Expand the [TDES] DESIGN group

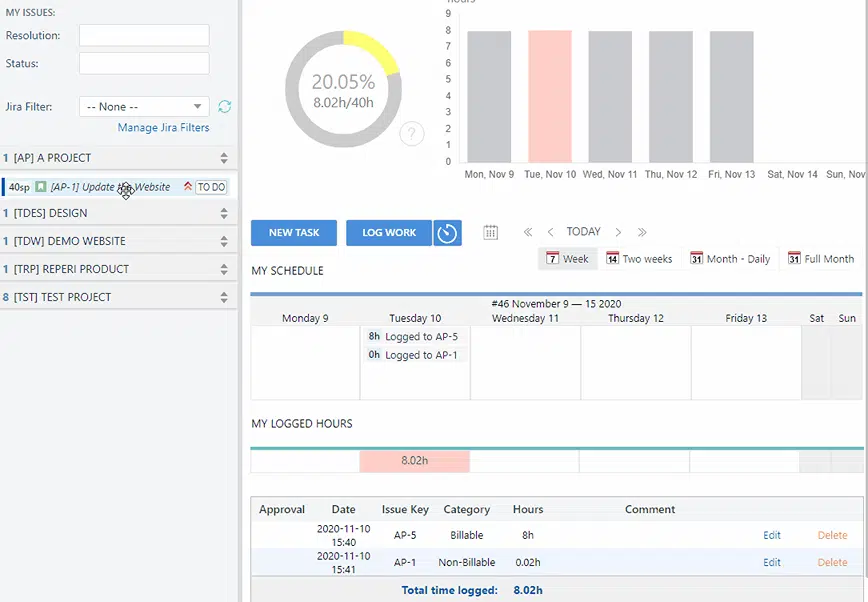[x=224, y=213]
